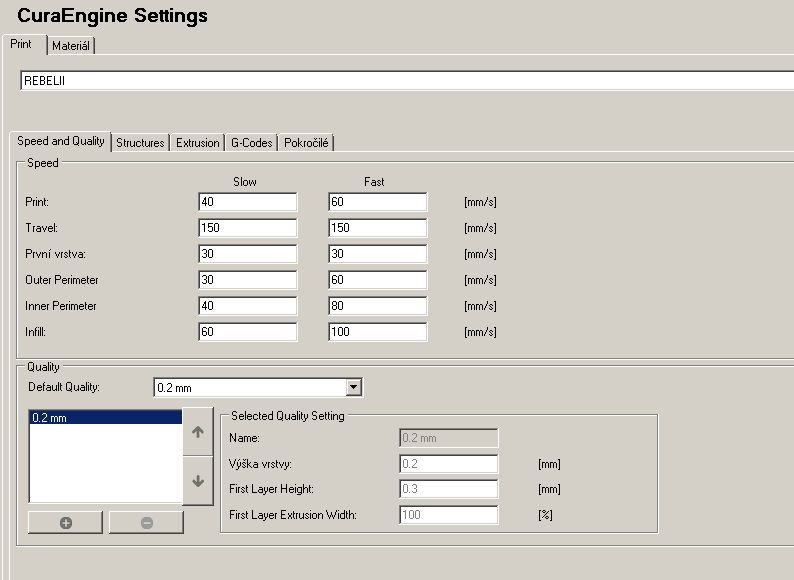Open the Structures tab

click(x=140, y=143)
